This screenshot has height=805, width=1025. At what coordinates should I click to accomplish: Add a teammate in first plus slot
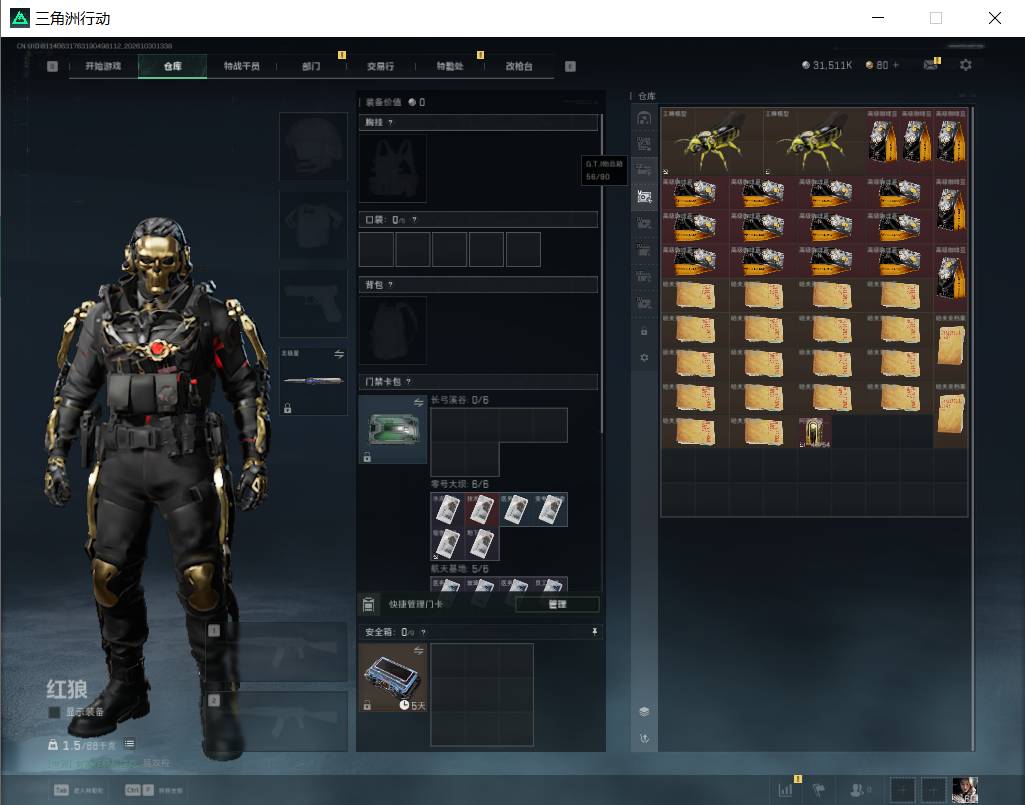pos(902,789)
